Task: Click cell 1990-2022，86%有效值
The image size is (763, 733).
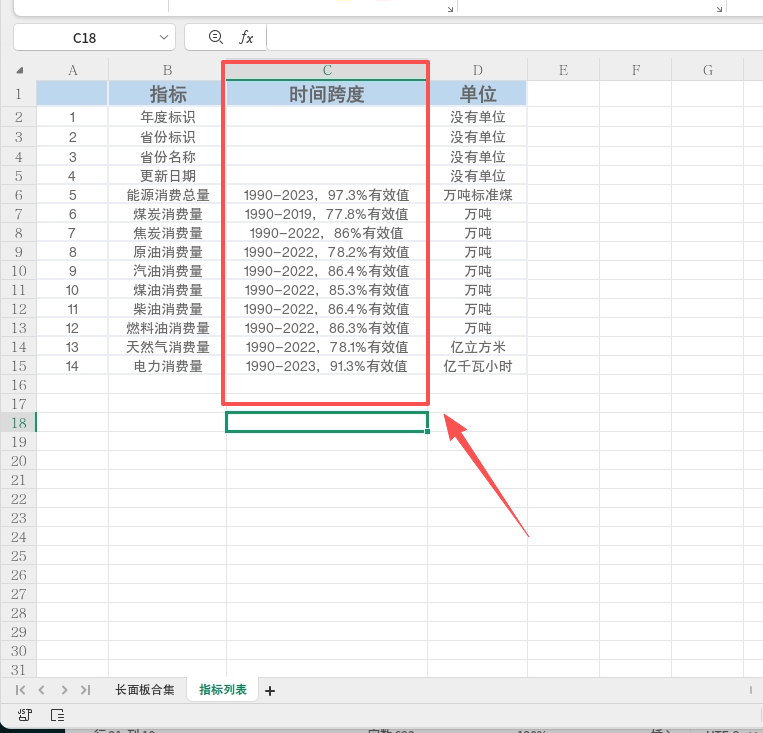Action: [x=327, y=233]
